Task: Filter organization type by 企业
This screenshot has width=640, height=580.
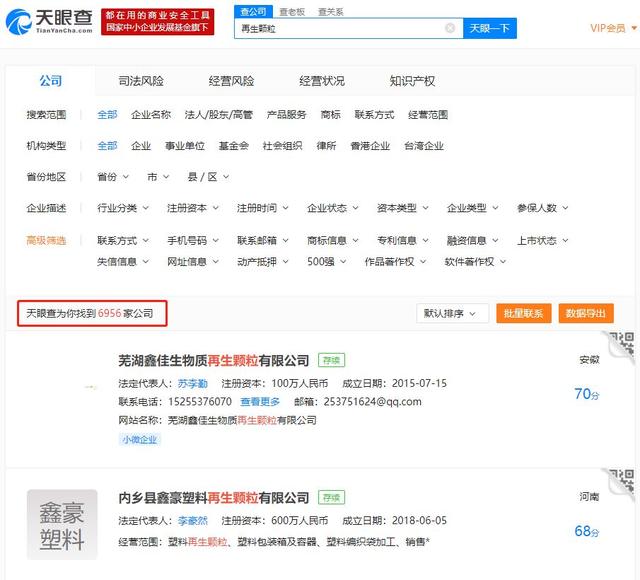Action: click(141, 146)
